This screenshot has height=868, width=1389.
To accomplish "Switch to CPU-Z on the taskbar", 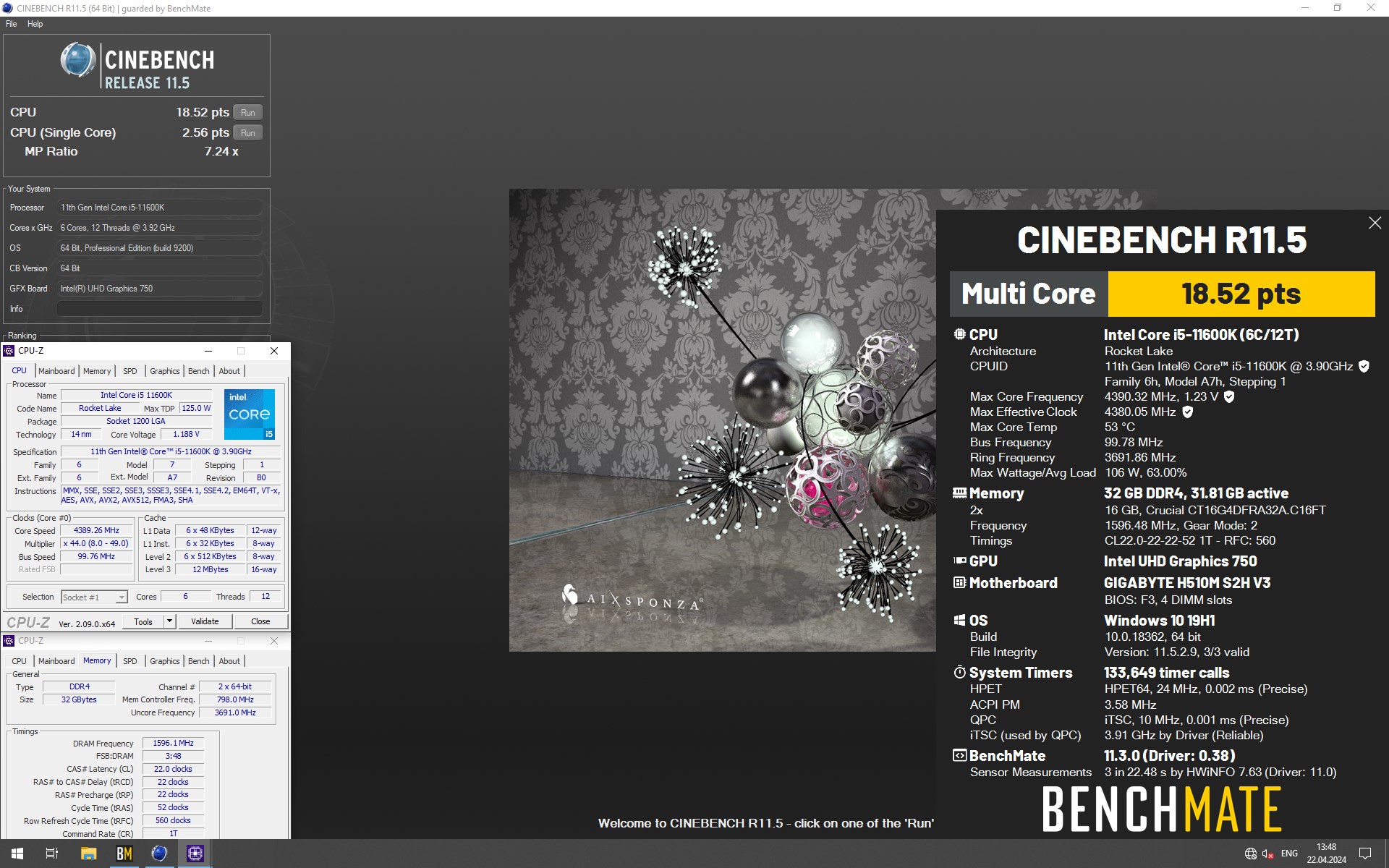I will 195,854.
